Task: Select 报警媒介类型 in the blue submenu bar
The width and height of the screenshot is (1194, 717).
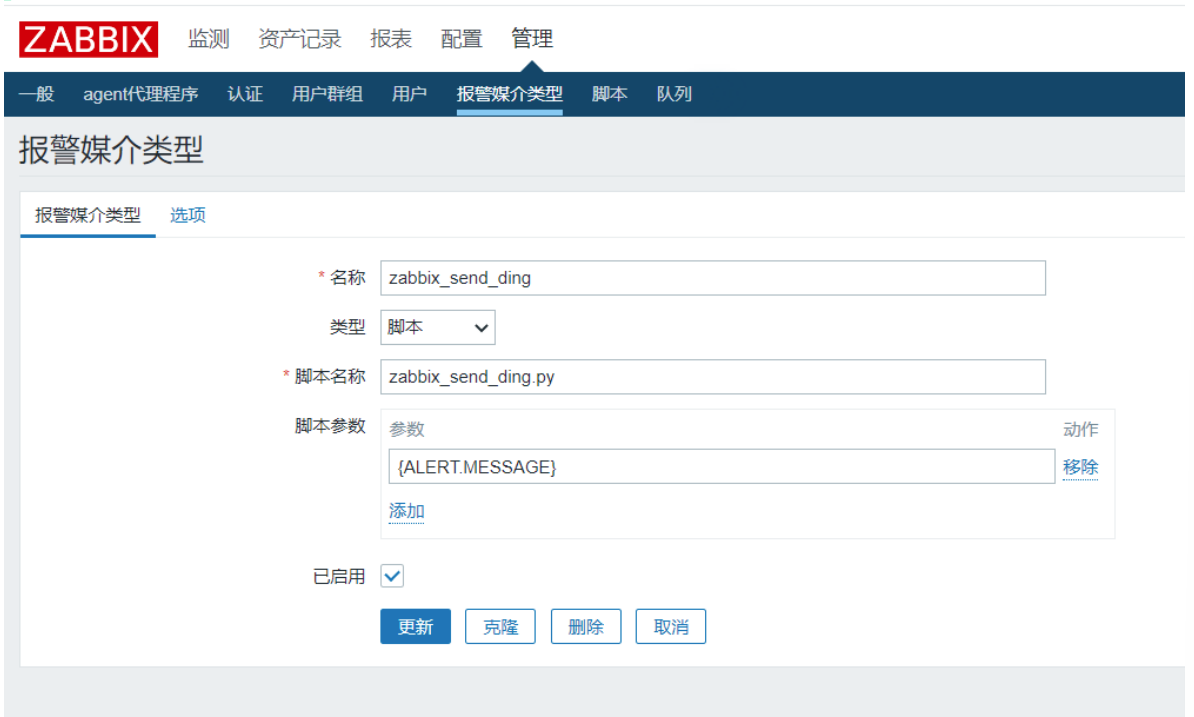Action: pyautogui.click(x=509, y=94)
